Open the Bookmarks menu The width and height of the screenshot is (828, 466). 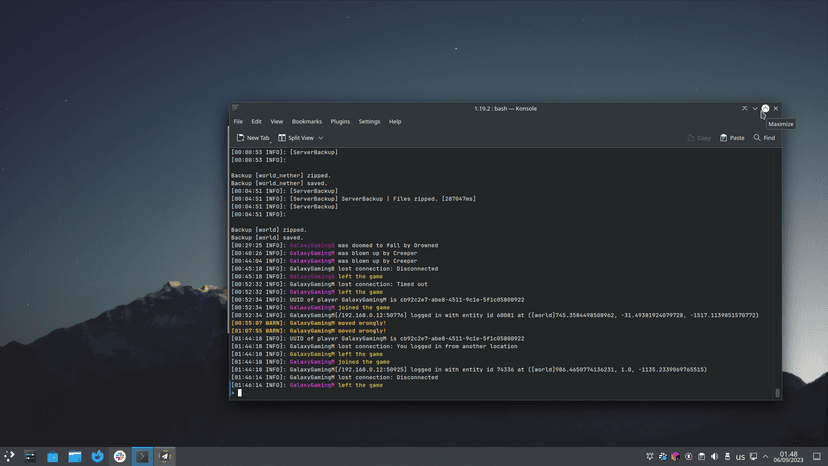[x=307, y=121]
